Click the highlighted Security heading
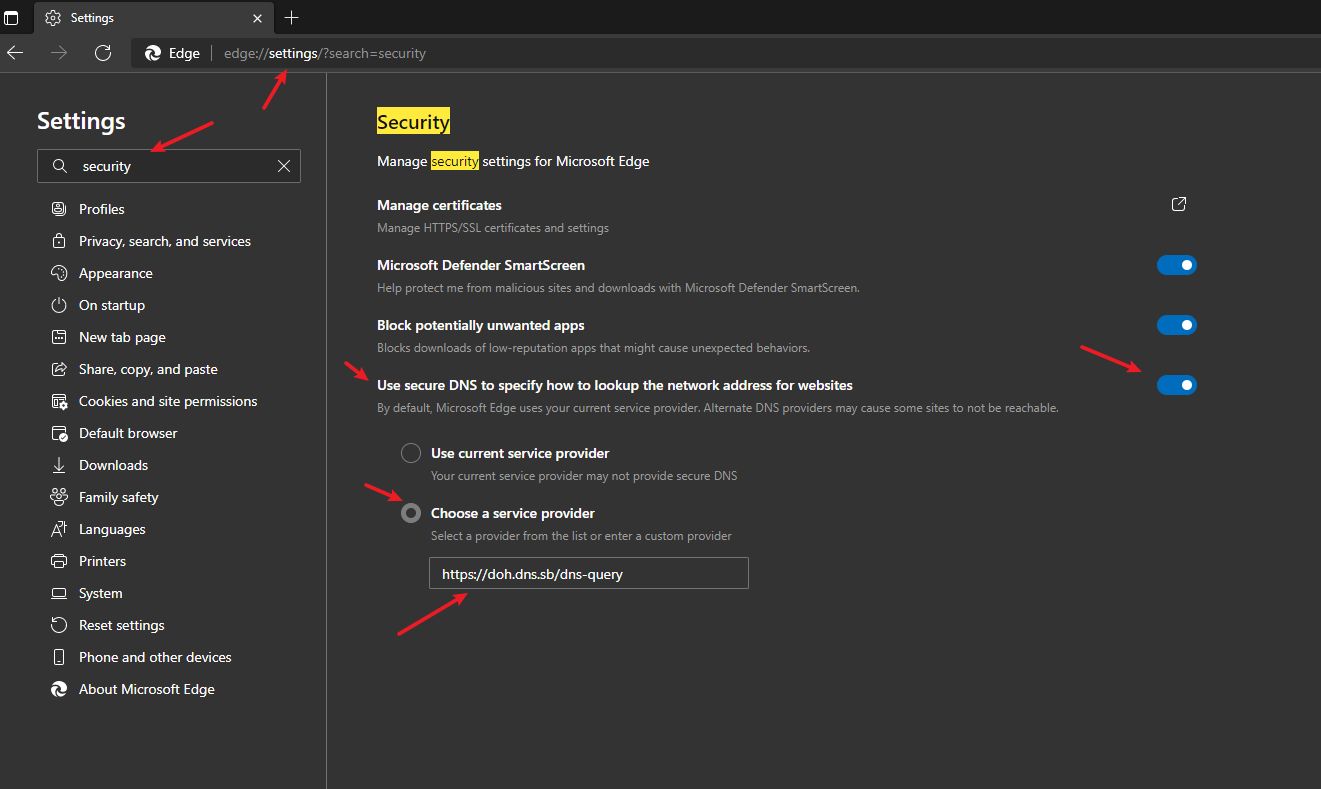Screen dimensions: 1321x789 tap(413, 121)
